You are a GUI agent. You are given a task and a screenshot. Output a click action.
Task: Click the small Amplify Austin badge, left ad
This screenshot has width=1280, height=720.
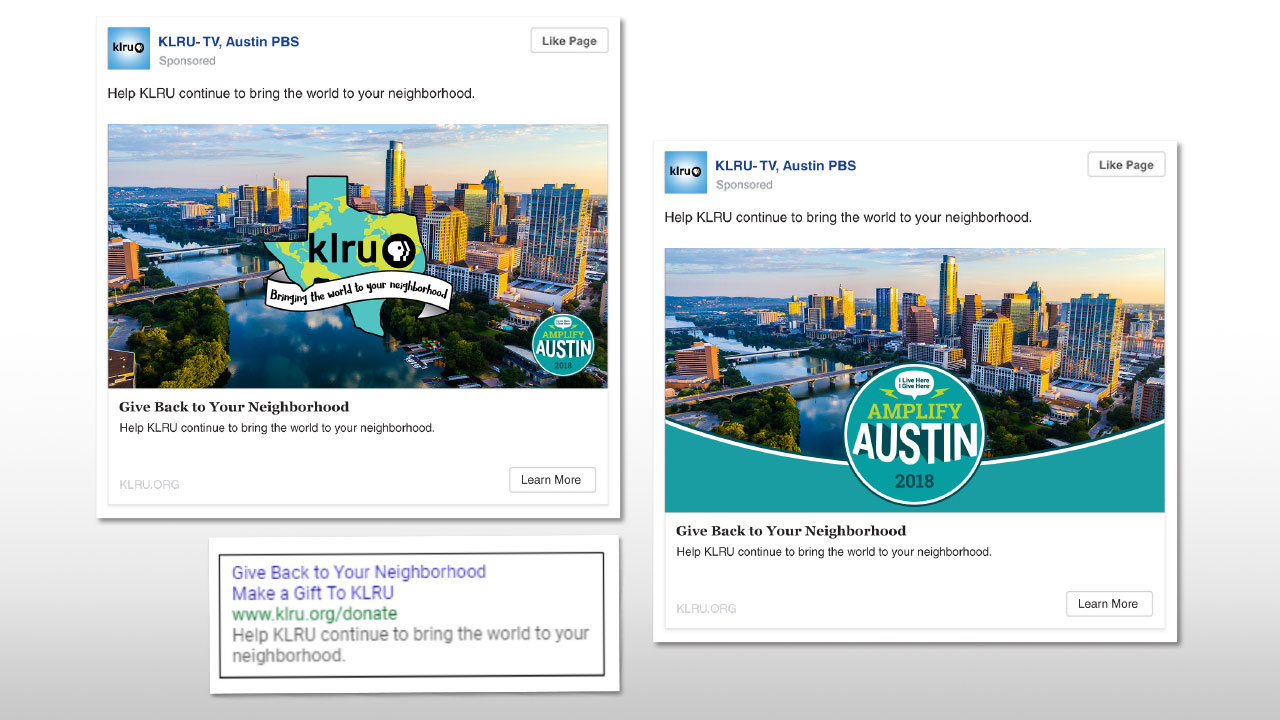563,345
